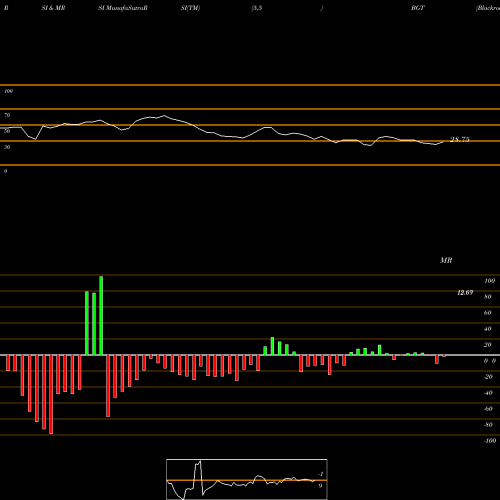Click the tallest green histogram bar
This screenshot has height=500, width=500.
[x=101, y=315]
